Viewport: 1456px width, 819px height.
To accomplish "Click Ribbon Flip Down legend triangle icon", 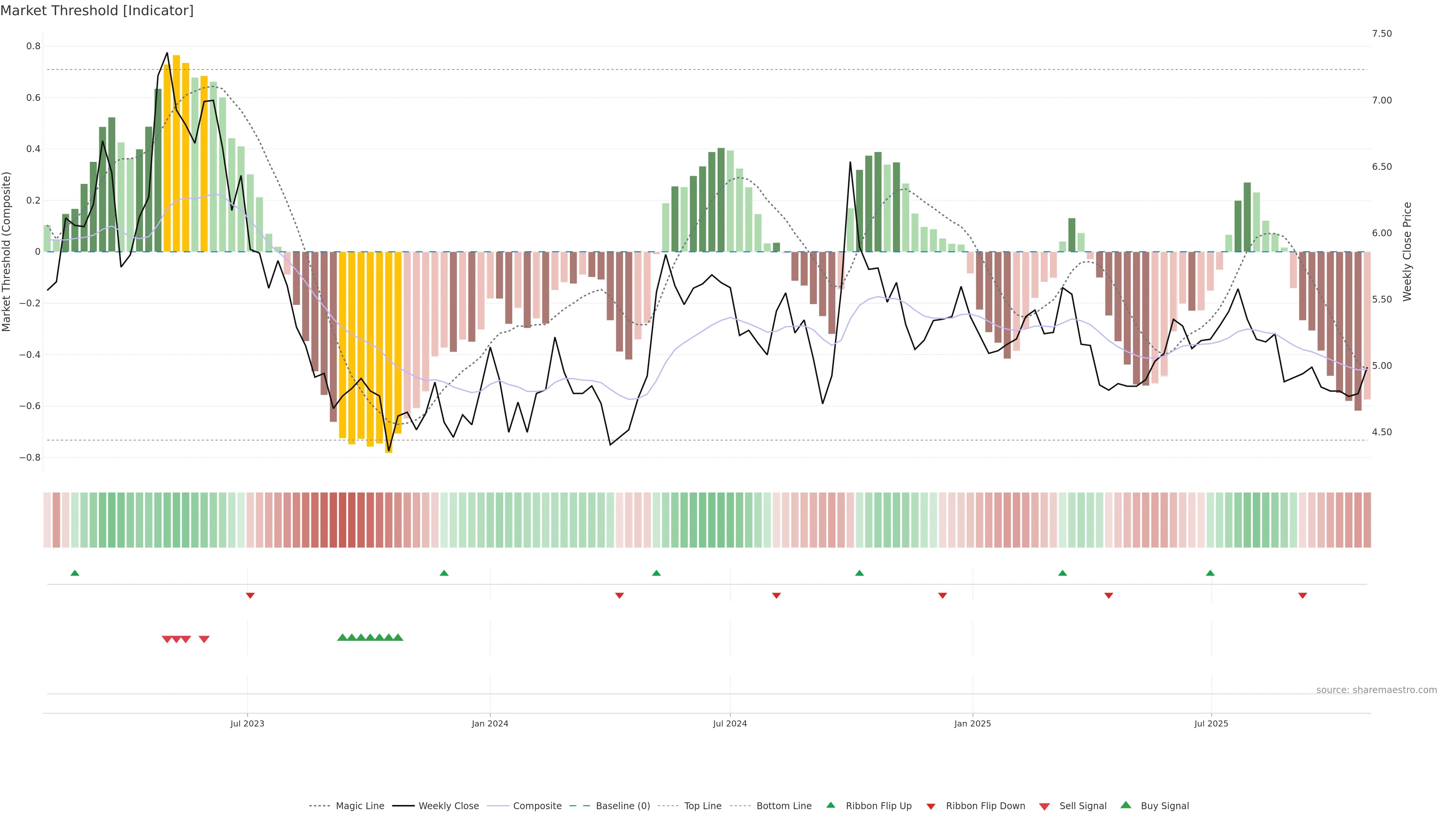I will (x=931, y=806).
